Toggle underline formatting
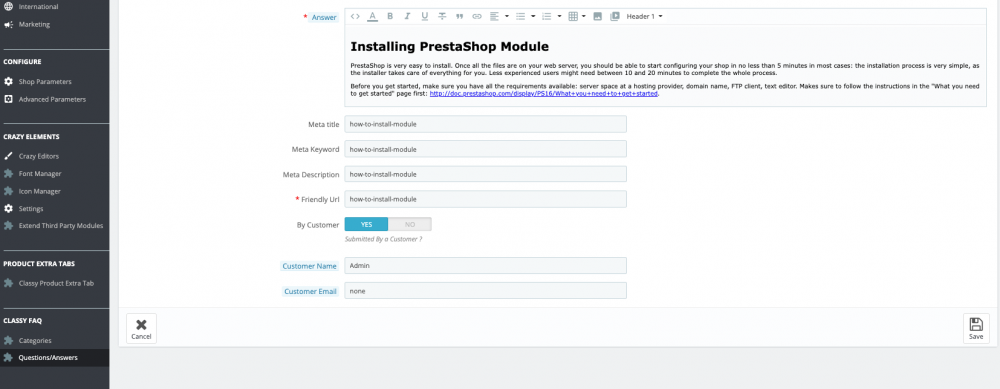 [x=425, y=17]
